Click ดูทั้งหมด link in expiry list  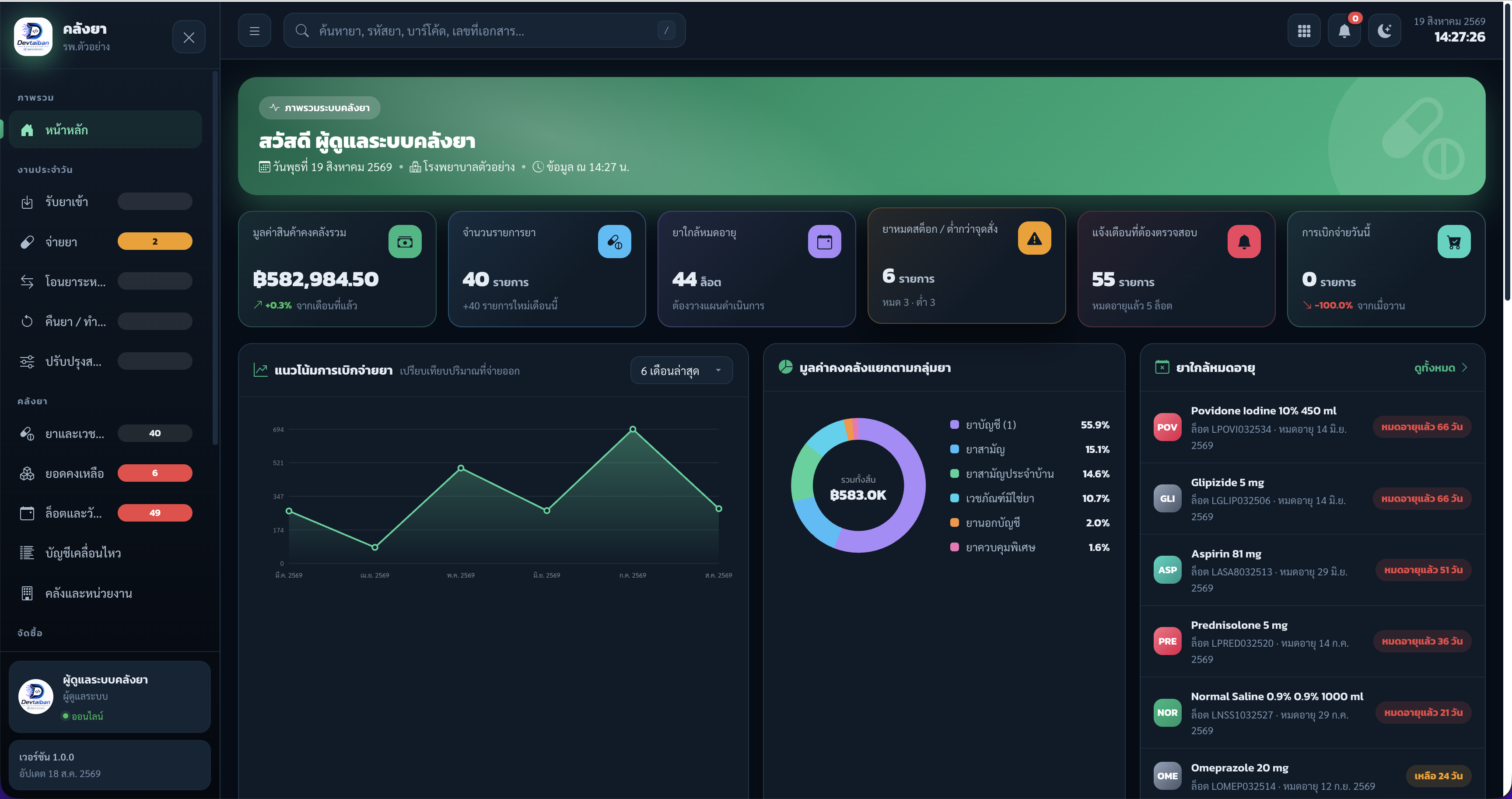coord(1441,368)
